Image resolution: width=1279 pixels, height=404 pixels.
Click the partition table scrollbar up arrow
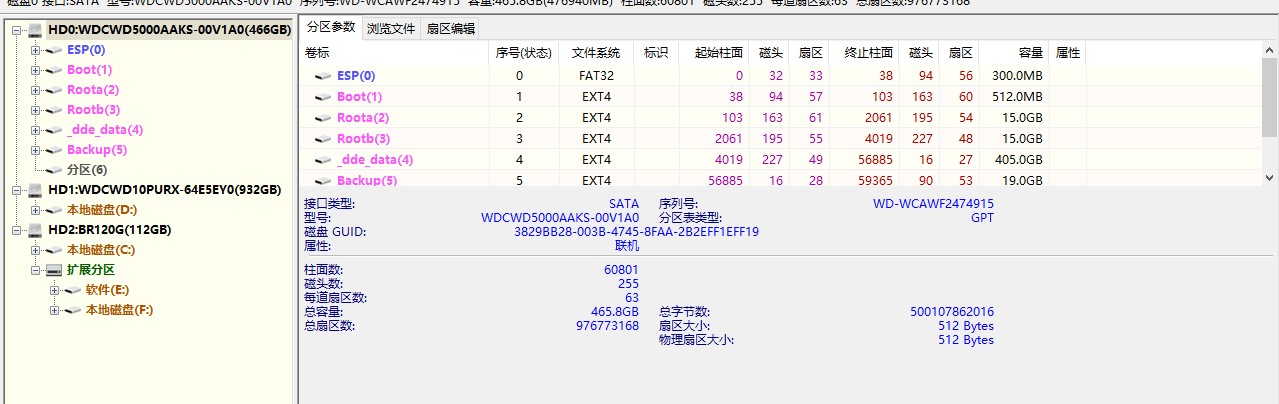tap(1269, 50)
